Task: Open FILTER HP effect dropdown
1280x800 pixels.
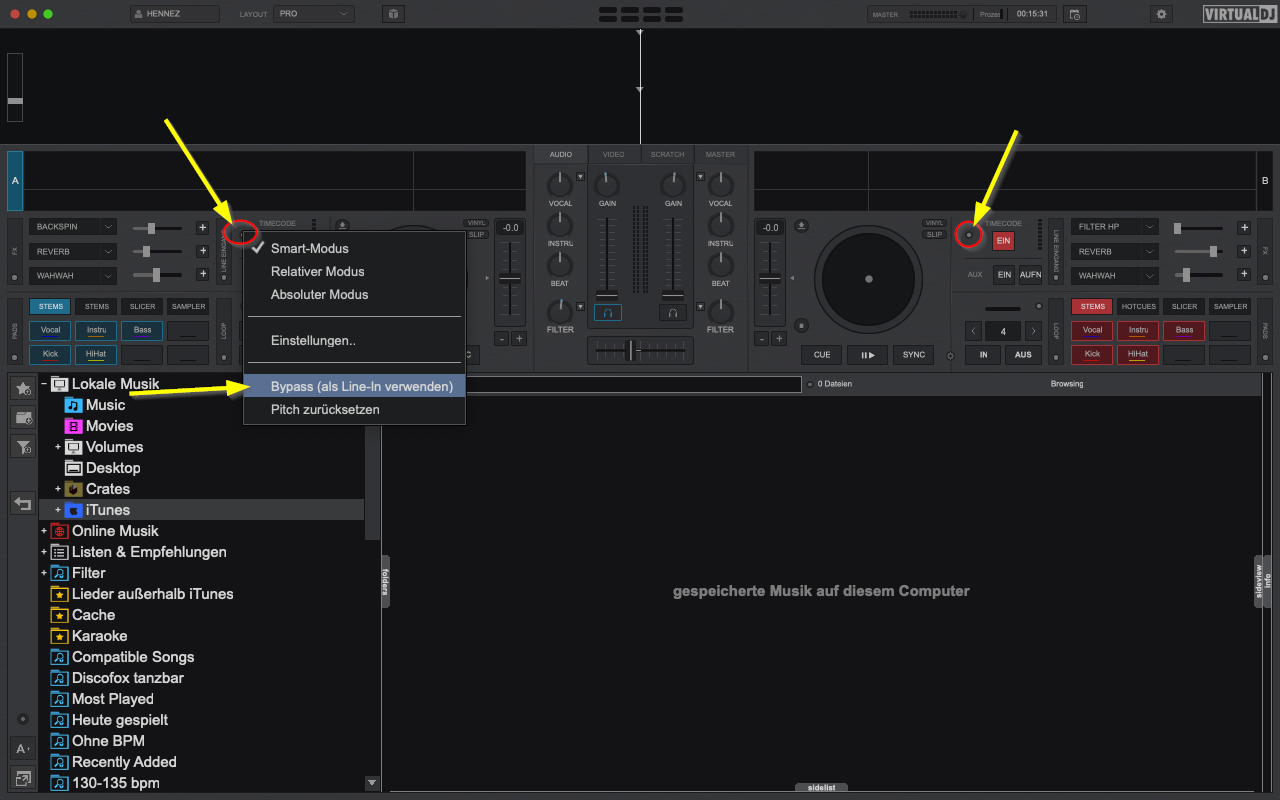Action: click(x=1114, y=228)
